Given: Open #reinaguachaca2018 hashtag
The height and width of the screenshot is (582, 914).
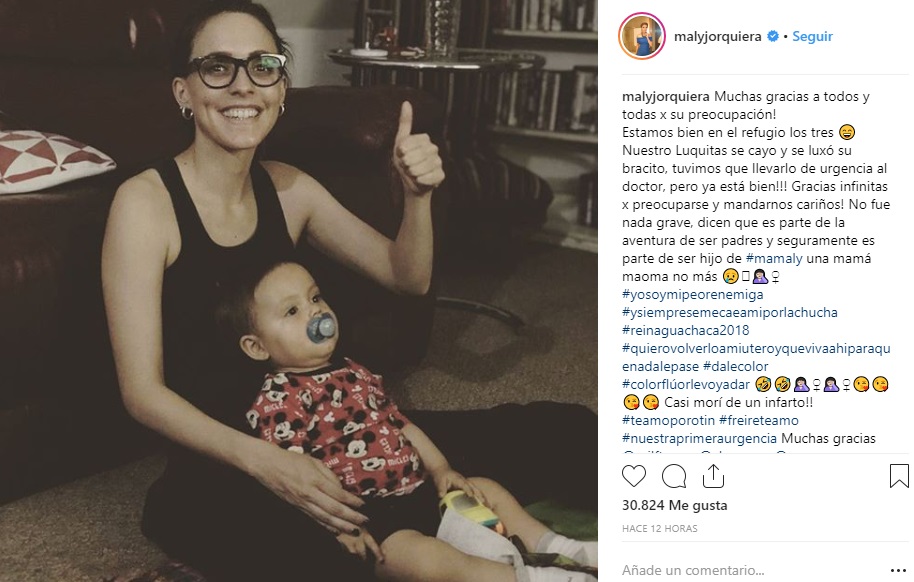Looking at the screenshot, I should (686, 330).
